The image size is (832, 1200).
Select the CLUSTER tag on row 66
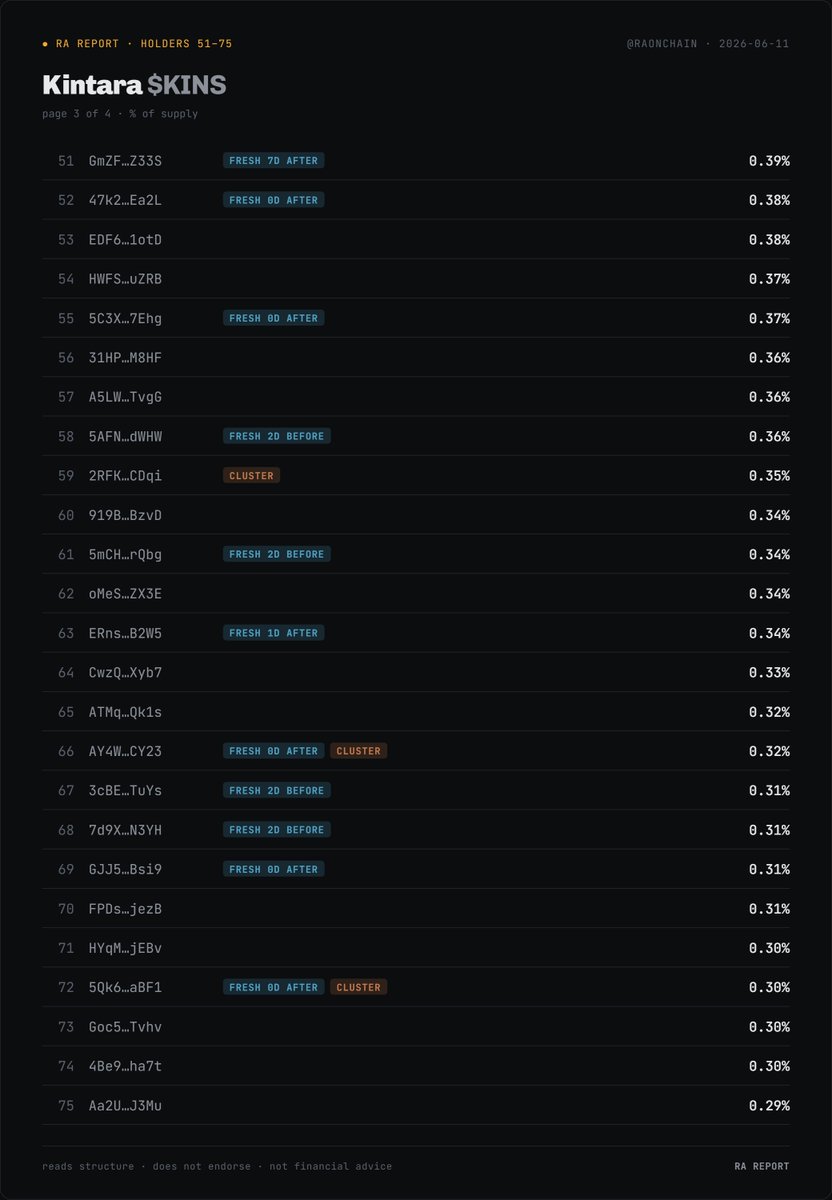[358, 751]
